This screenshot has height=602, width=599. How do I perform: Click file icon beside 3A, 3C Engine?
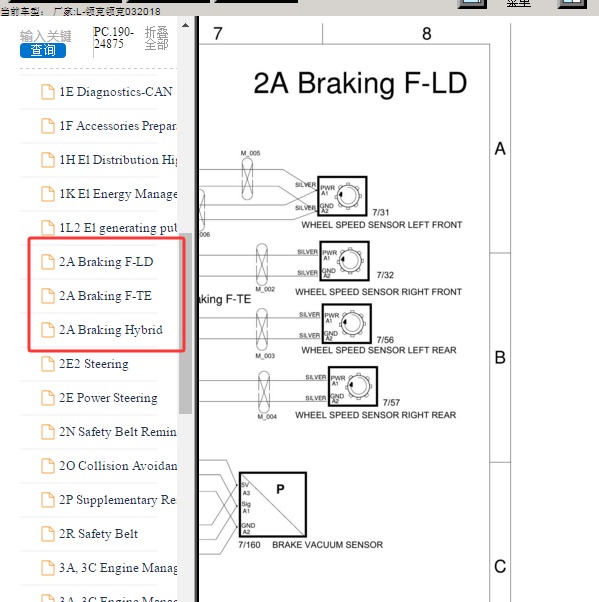[48, 568]
